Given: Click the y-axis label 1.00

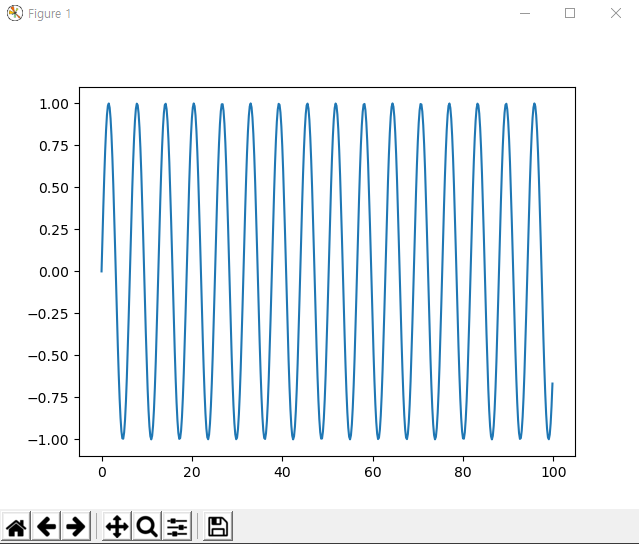Looking at the screenshot, I should (54, 104).
